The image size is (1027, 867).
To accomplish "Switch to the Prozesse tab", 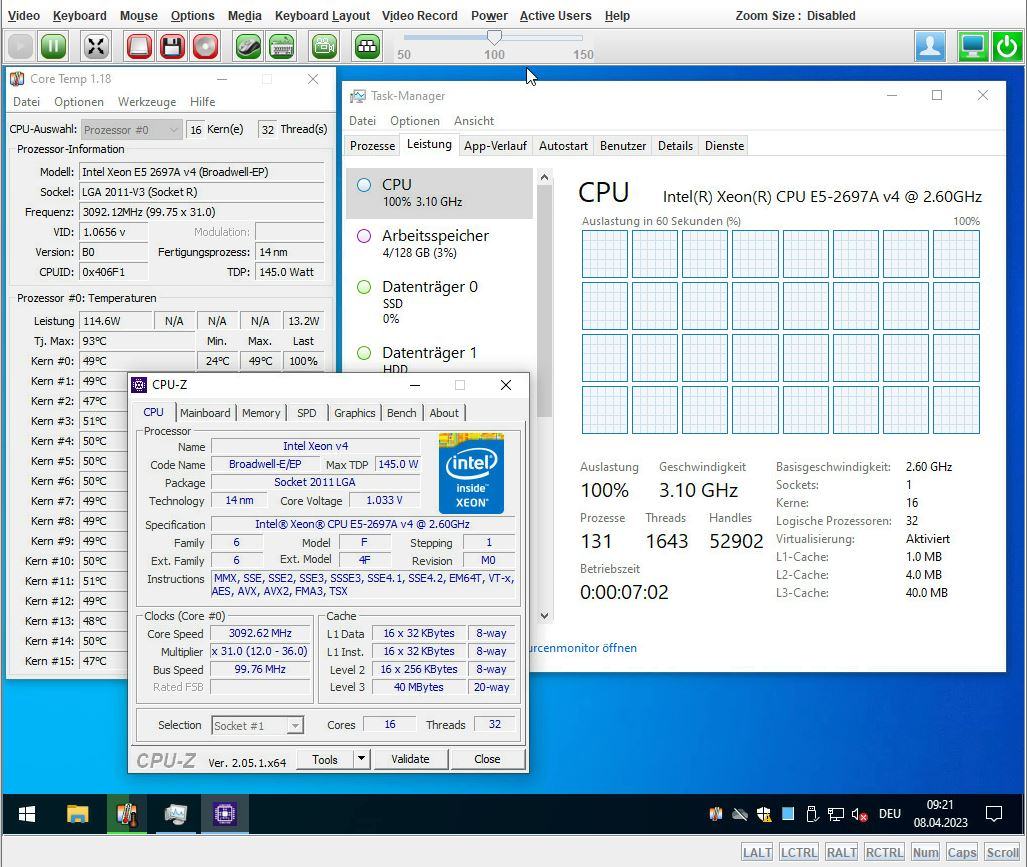I will point(372,145).
